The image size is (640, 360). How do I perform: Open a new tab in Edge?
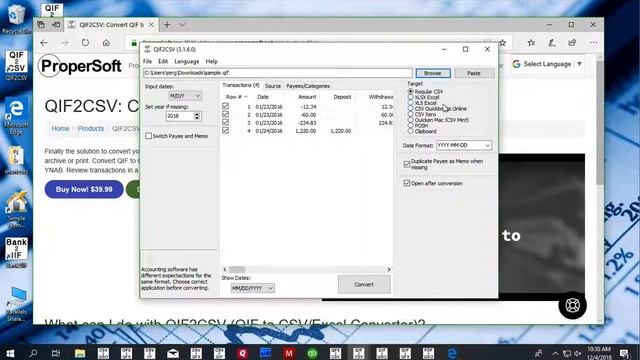tap(167, 25)
